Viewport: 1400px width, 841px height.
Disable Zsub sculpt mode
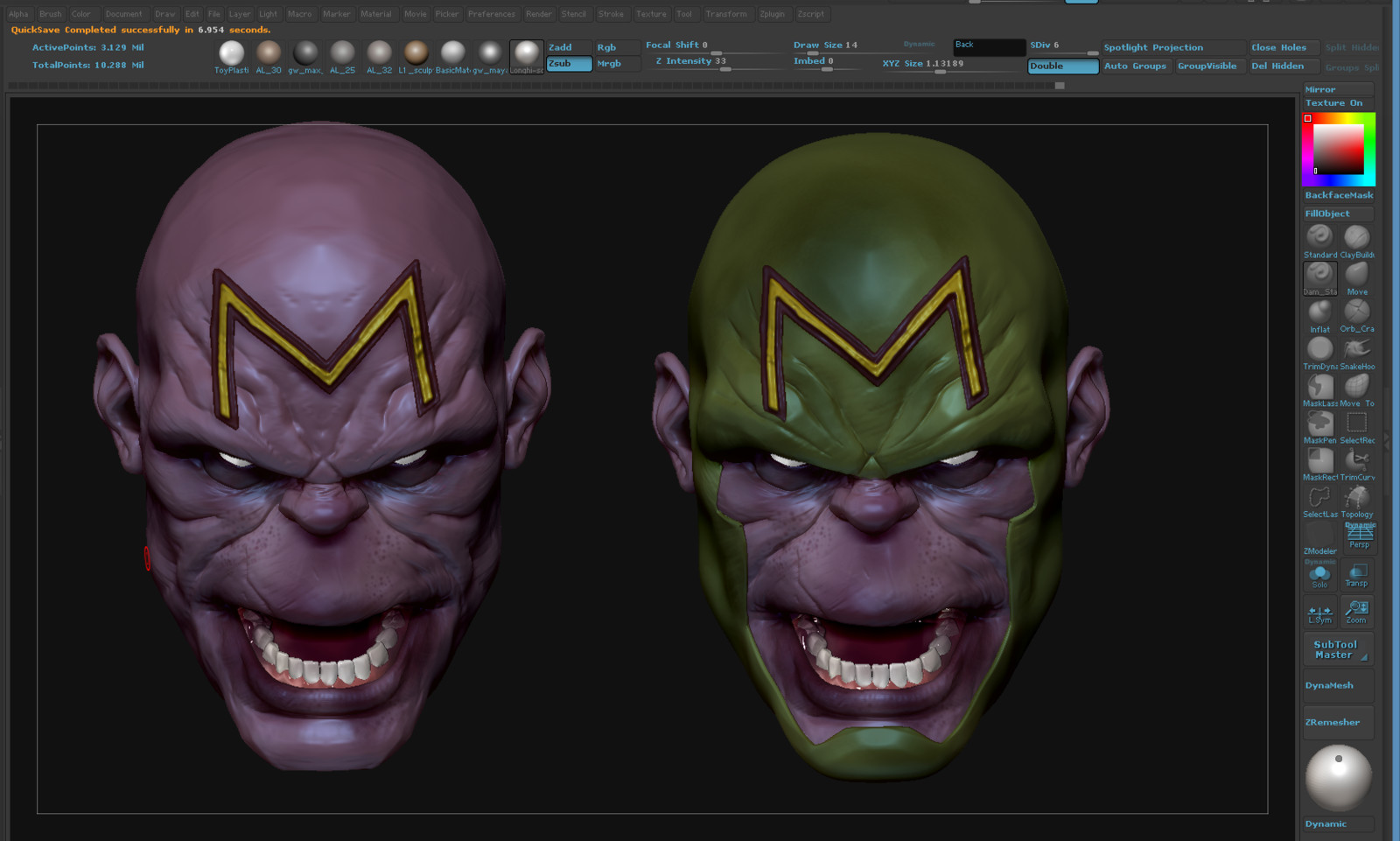(569, 64)
